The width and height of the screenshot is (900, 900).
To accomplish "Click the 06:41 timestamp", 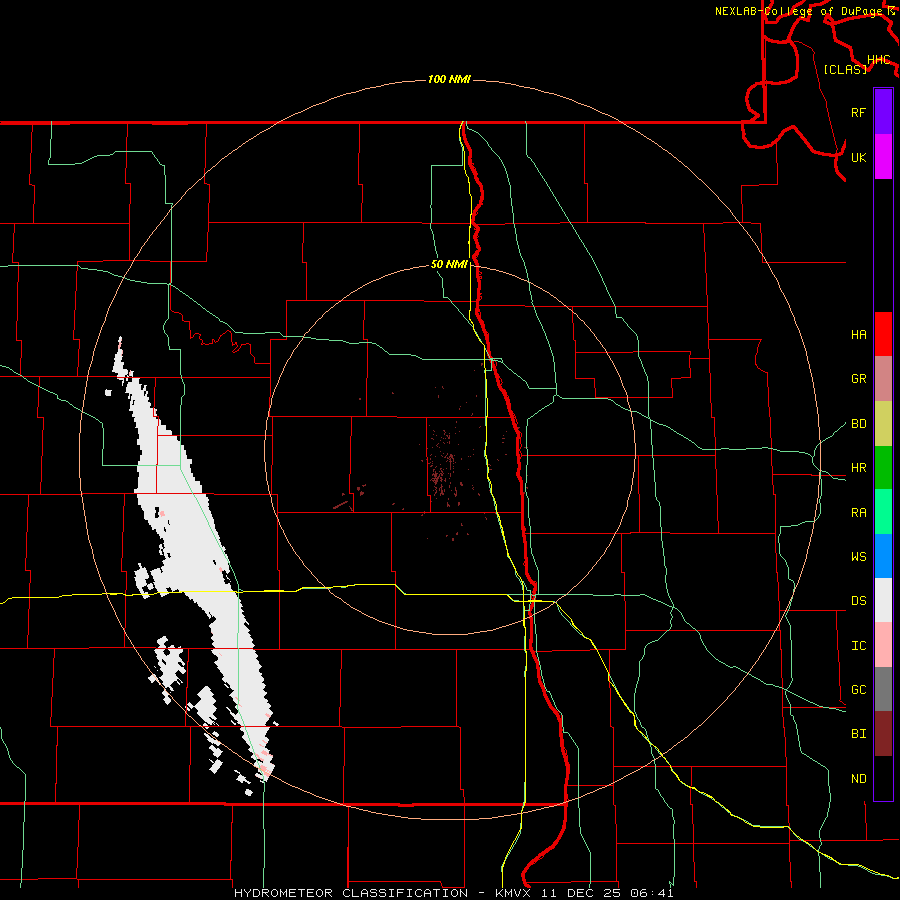I will click(x=651, y=893).
